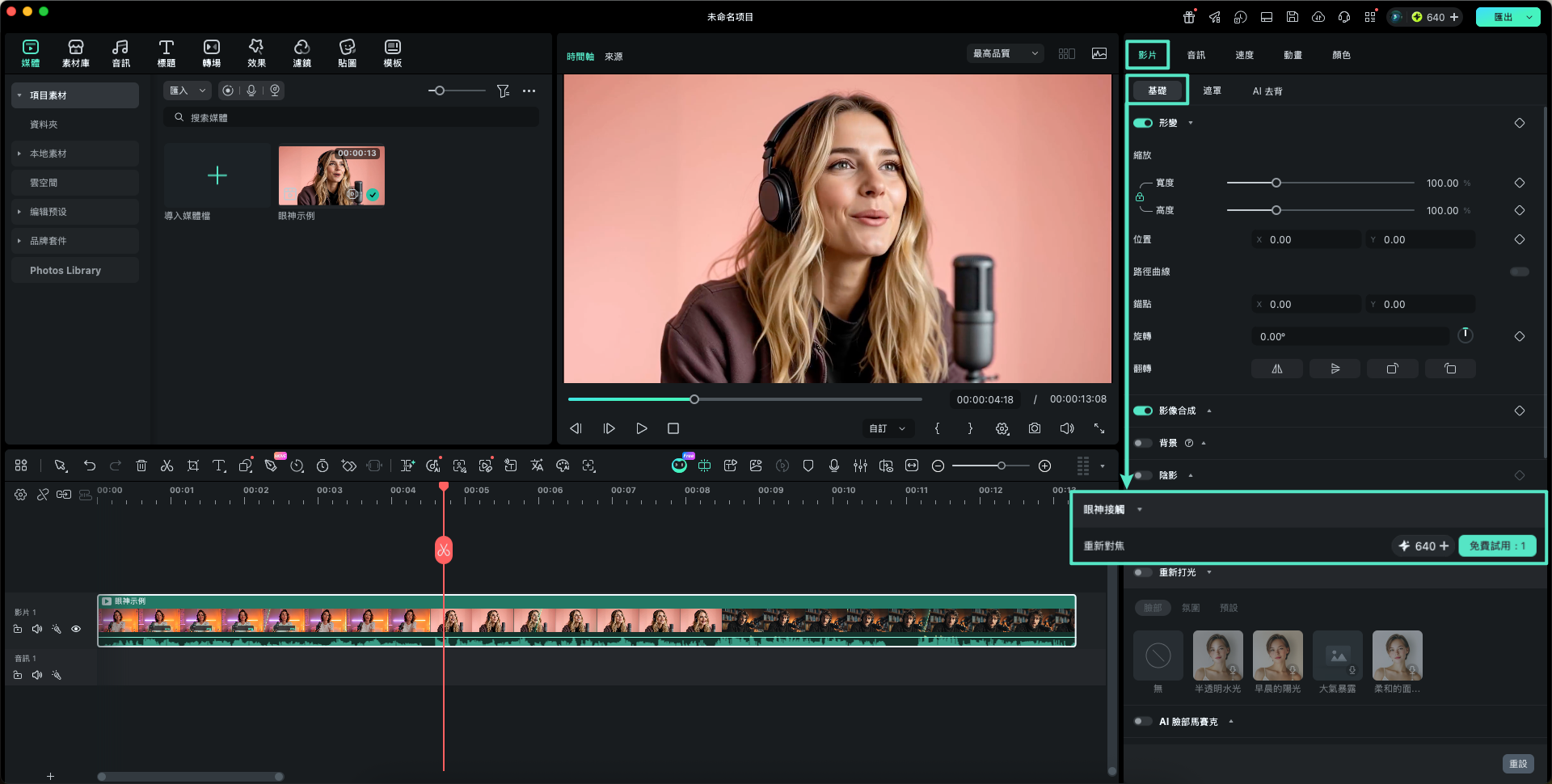Screen dimensions: 1552x784
Task: Switch to the 遮罩 mask sub-tab
Action: point(1212,91)
